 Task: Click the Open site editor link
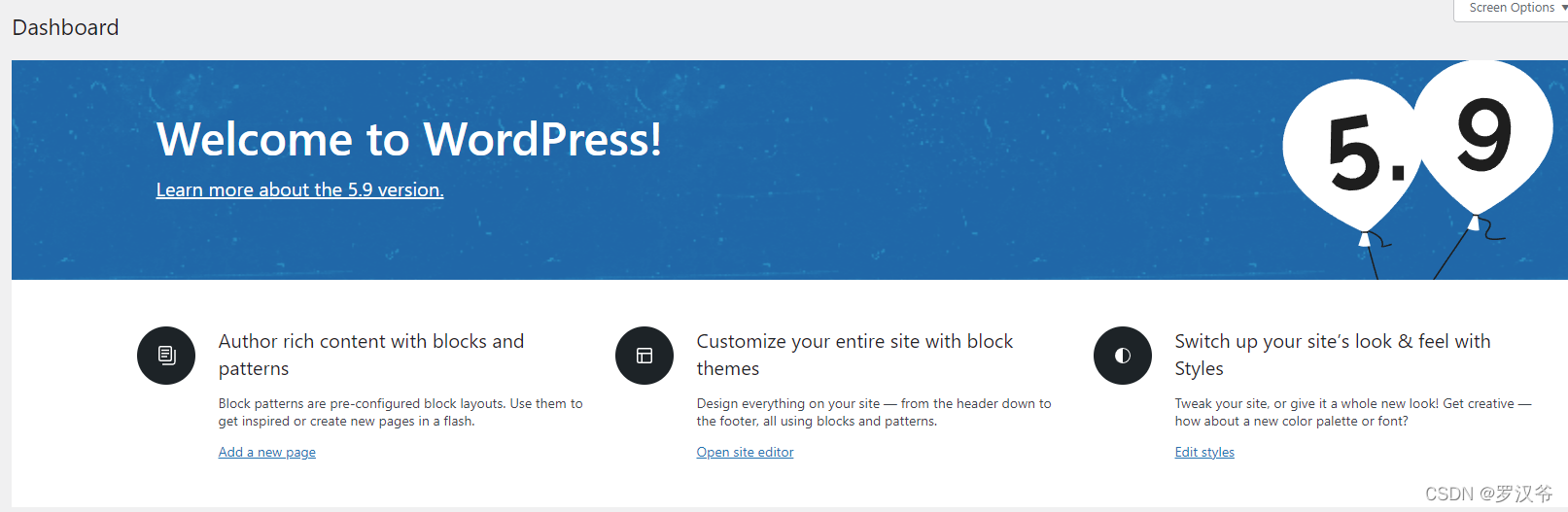point(745,452)
